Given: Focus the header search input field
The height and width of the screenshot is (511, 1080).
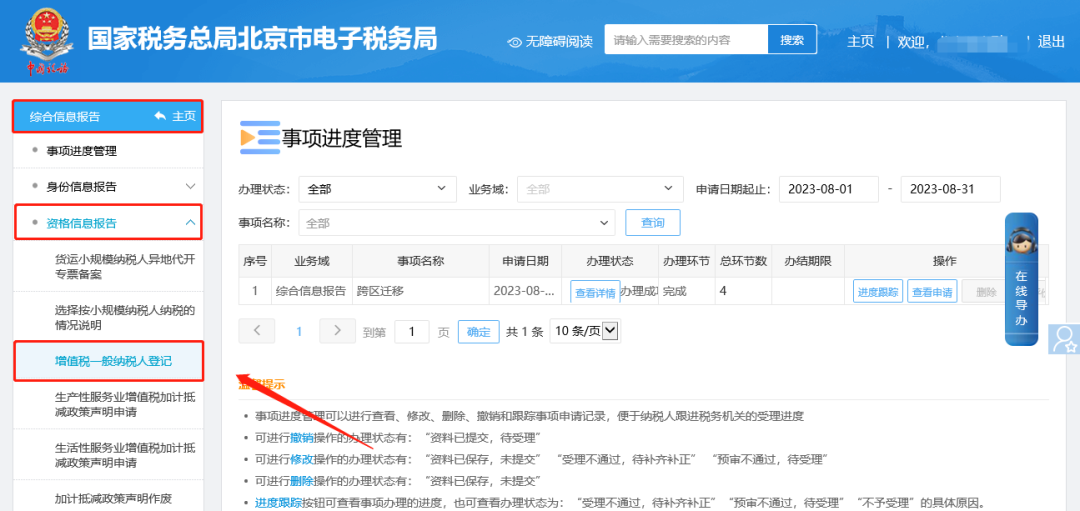Looking at the screenshot, I should click(x=686, y=40).
